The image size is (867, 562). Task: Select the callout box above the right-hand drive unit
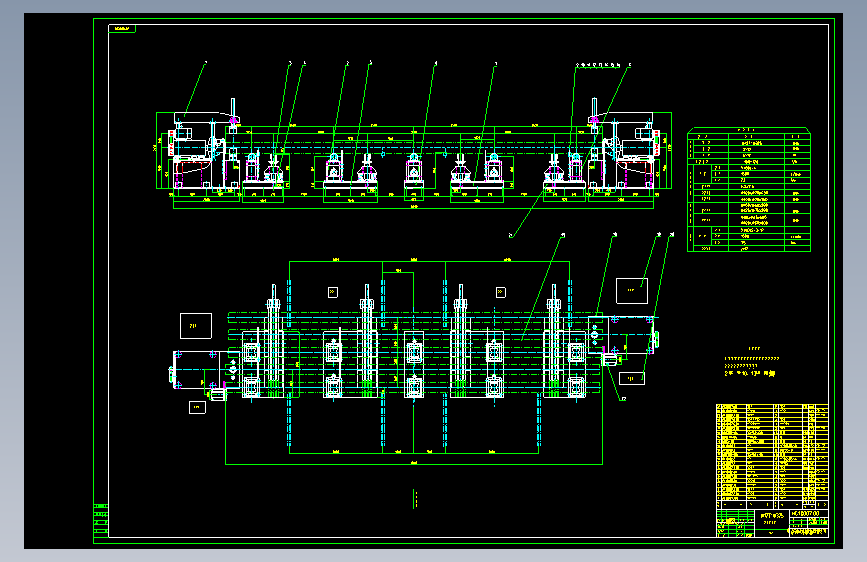(631, 290)
